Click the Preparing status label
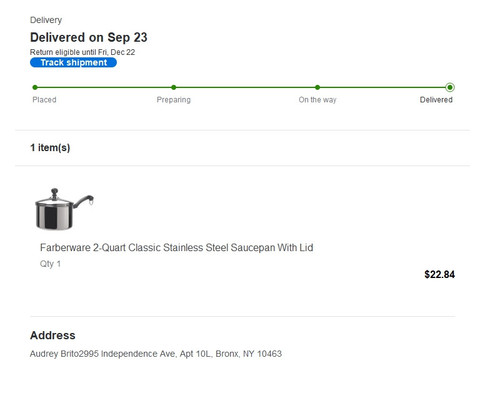 coord(174,100)
